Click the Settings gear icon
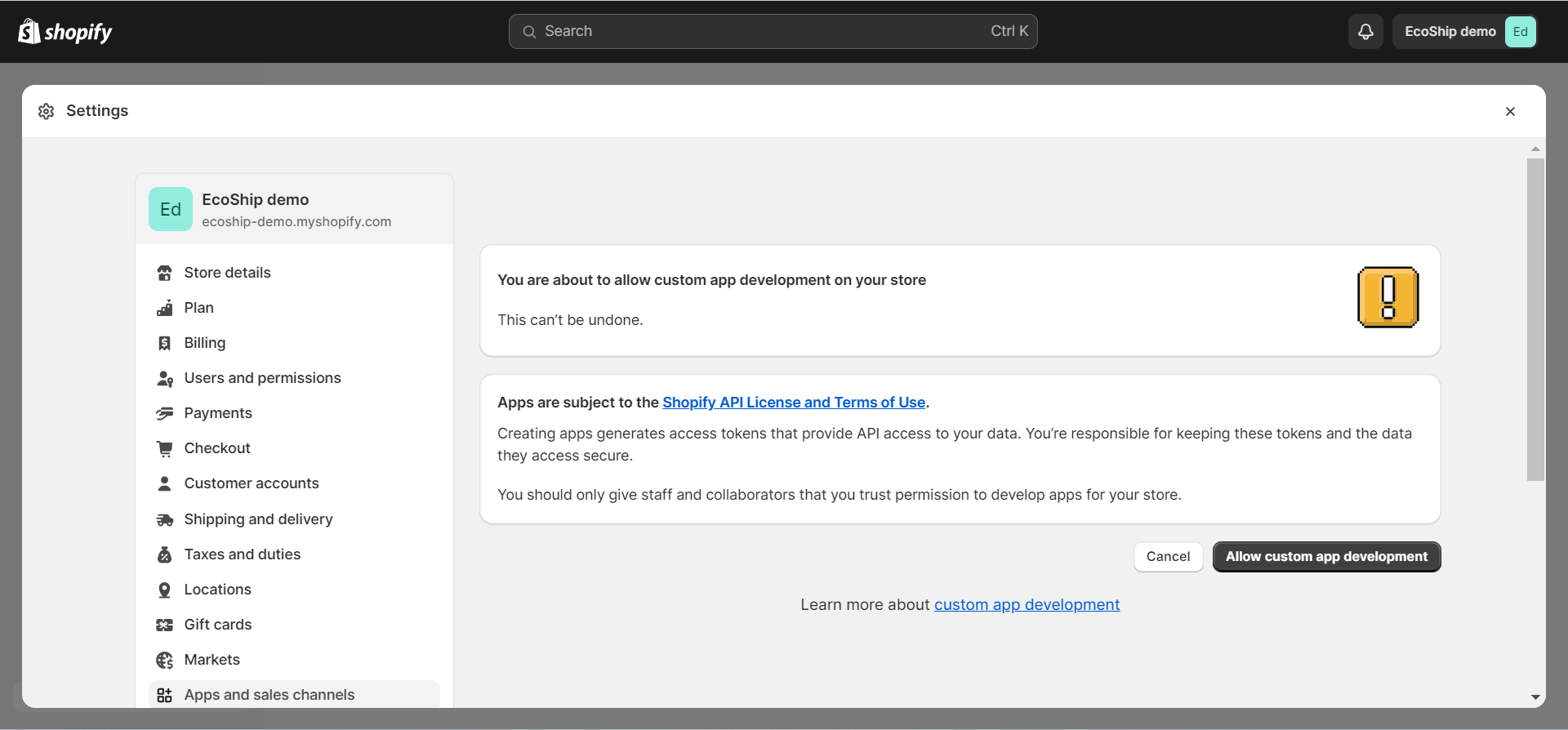 coord(47,111)
